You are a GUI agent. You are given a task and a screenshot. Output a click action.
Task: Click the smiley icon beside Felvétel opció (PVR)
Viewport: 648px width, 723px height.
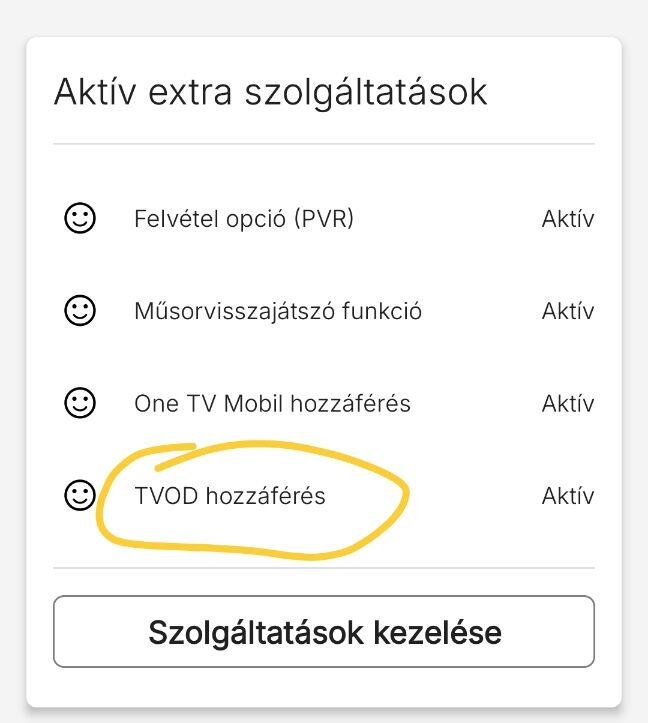pyautogui.click(x=80, y=218)
